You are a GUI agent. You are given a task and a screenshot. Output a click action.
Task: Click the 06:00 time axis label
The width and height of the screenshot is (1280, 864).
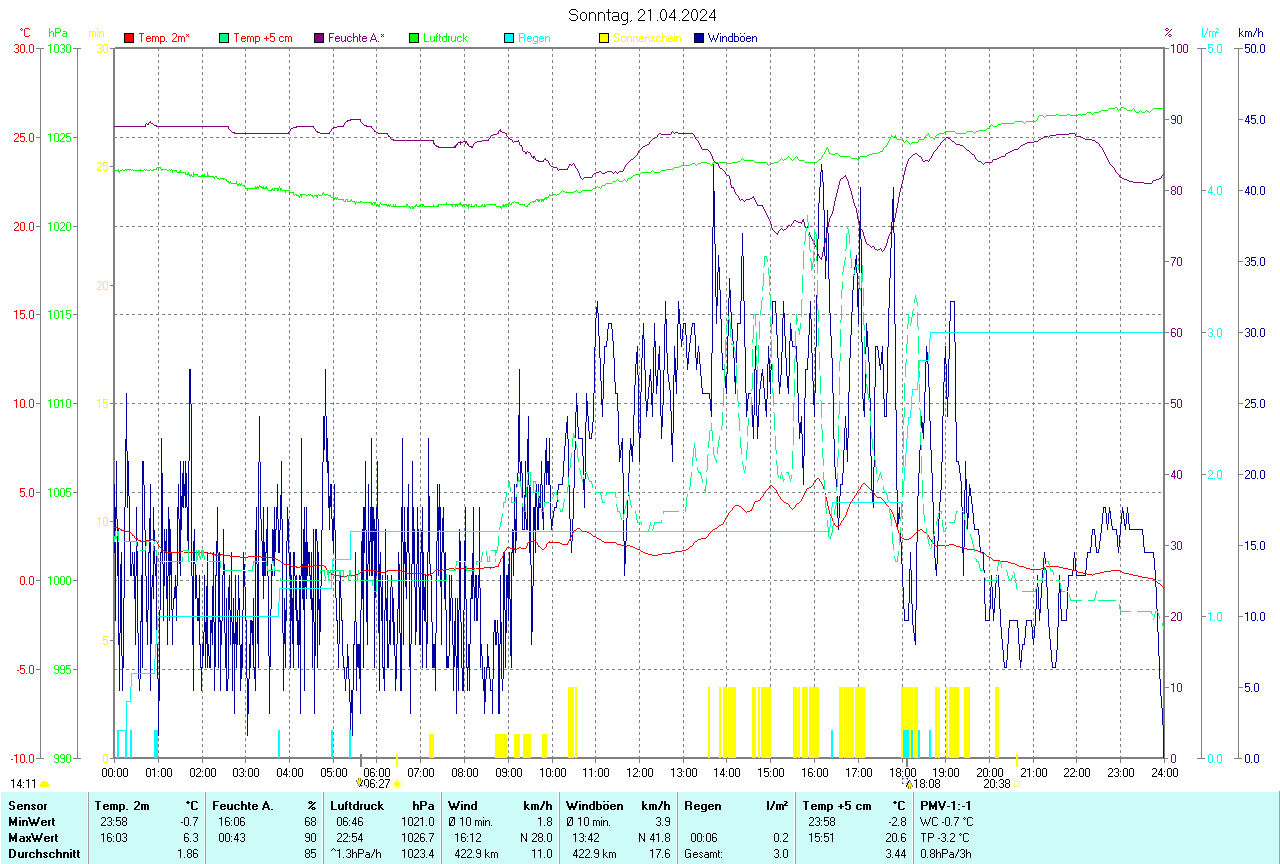pos(377,773)
